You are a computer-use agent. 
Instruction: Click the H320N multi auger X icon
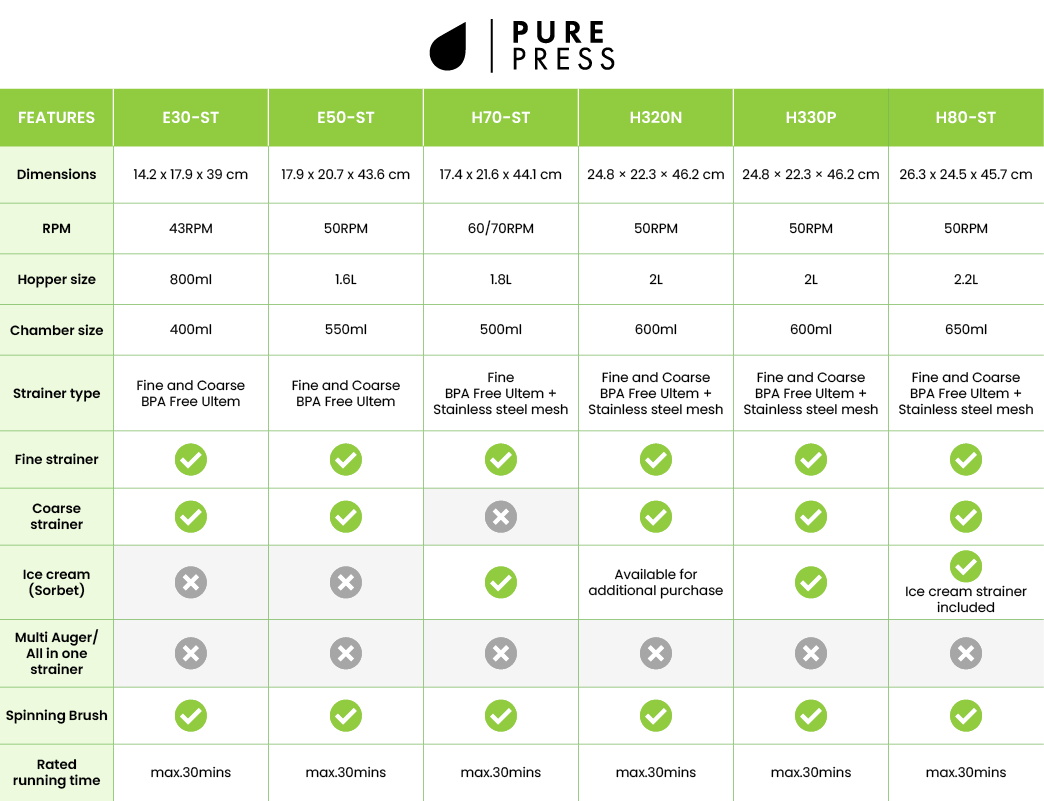tap(656, 654)
